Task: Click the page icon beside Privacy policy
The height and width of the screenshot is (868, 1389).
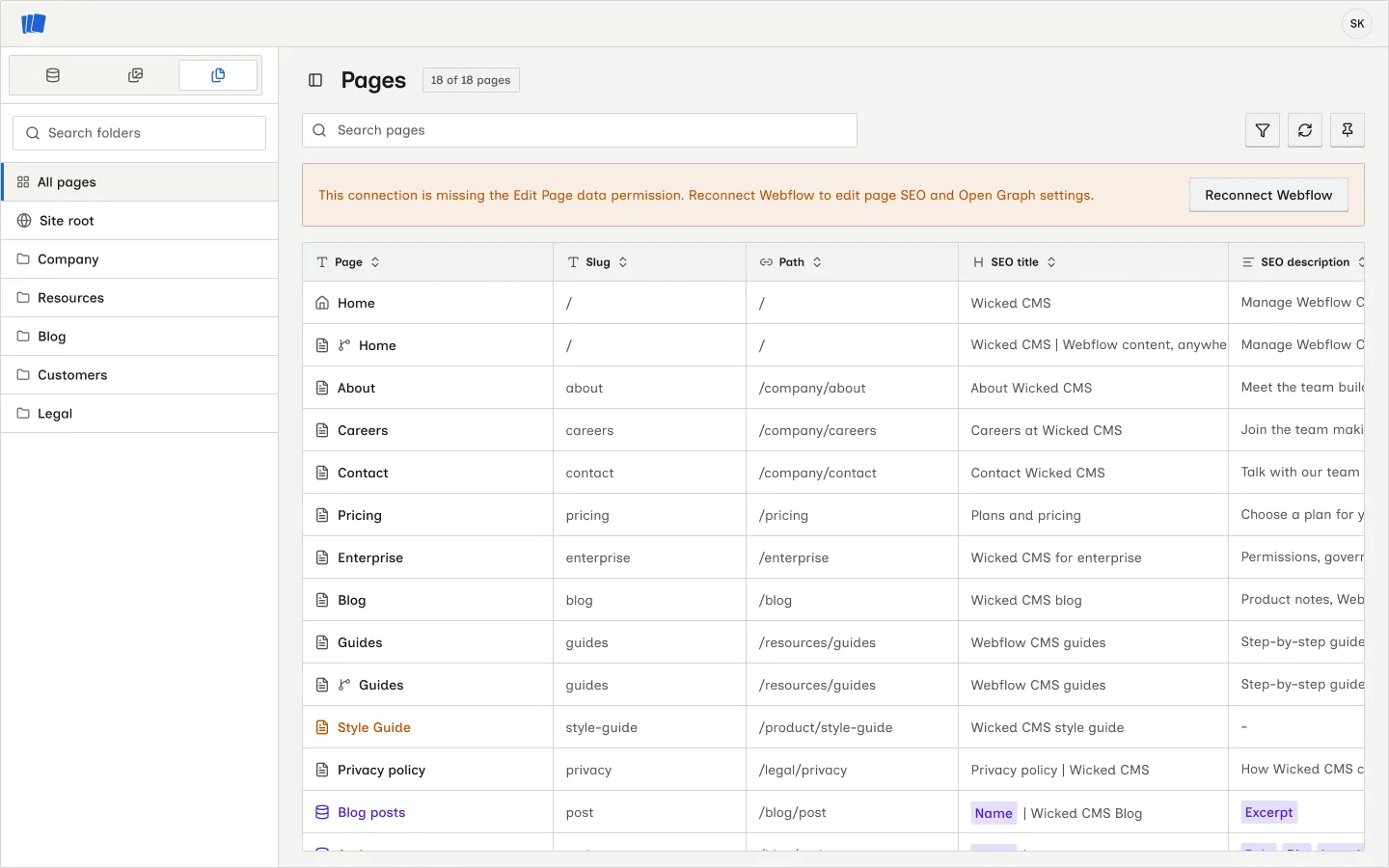Action: coord(322,770)
